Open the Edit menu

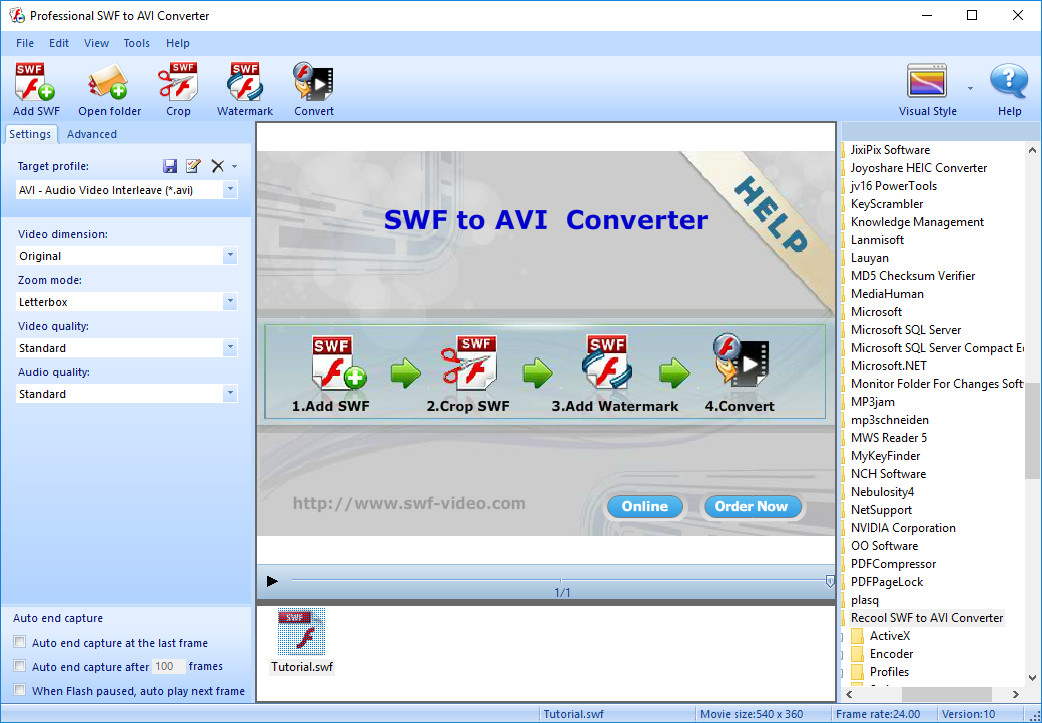pos(59,43)
